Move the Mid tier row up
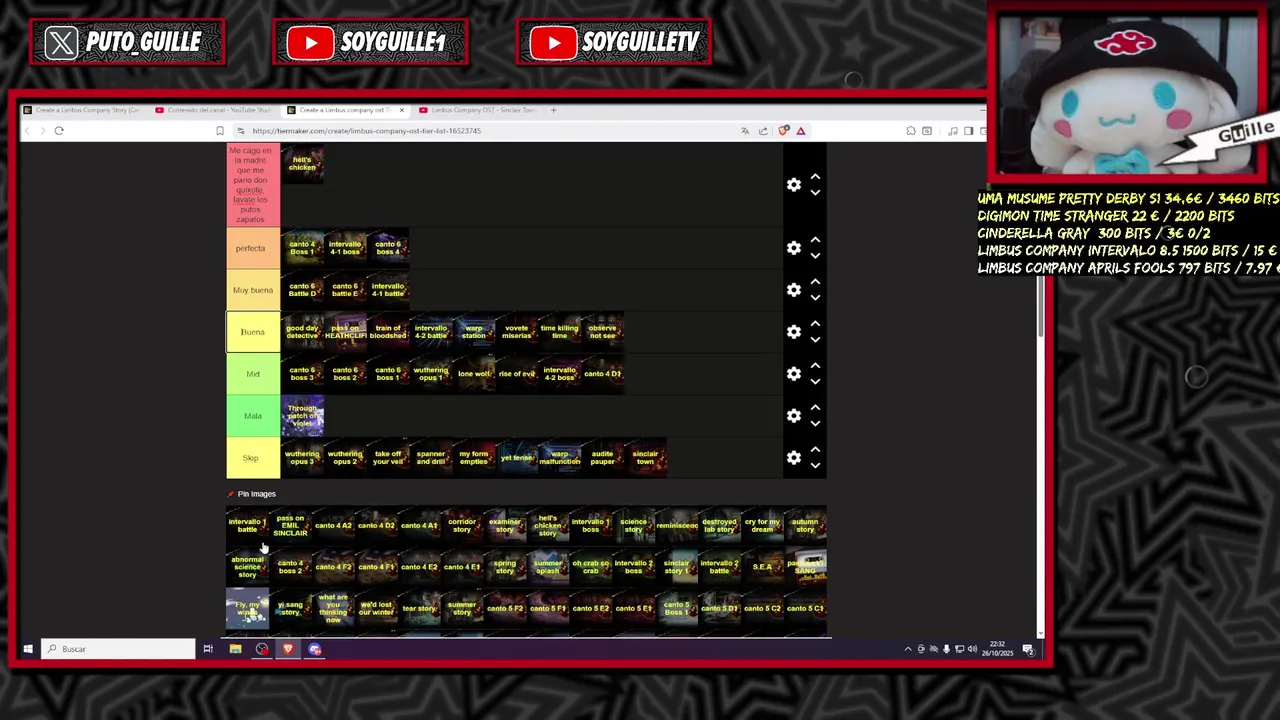 click(815, 366)
